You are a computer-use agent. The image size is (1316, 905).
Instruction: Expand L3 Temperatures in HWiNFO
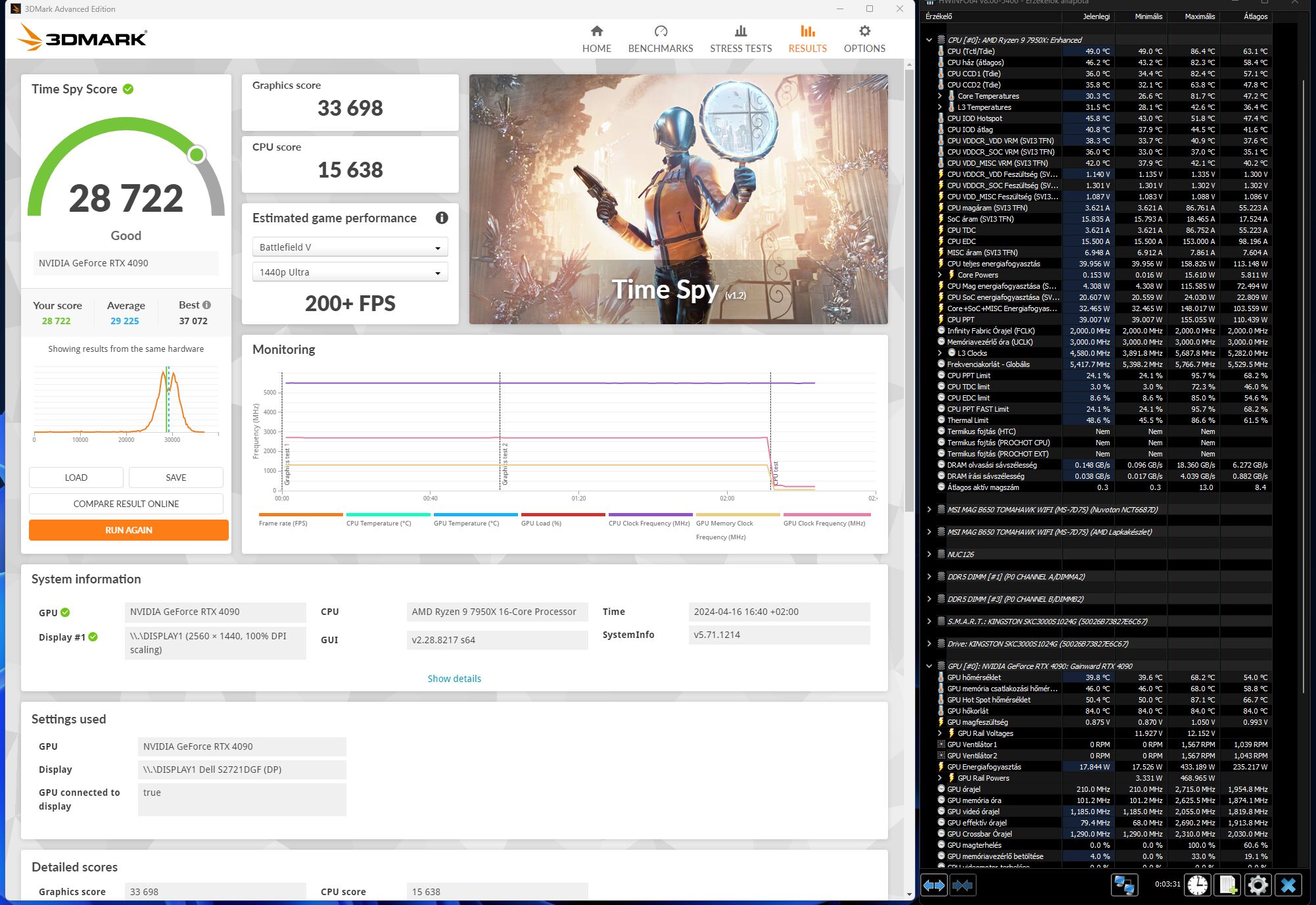click(x=939, y=107)
